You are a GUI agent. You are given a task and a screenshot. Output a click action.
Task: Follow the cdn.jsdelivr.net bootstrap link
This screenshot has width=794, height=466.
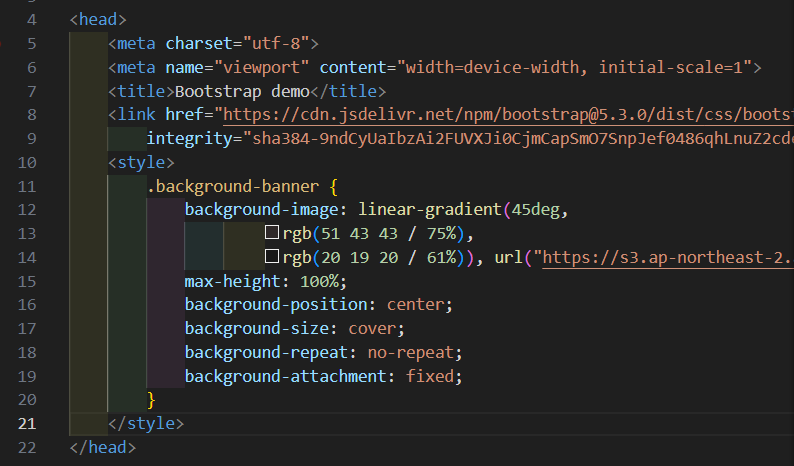pyautogui.click(x=508, y=114)
